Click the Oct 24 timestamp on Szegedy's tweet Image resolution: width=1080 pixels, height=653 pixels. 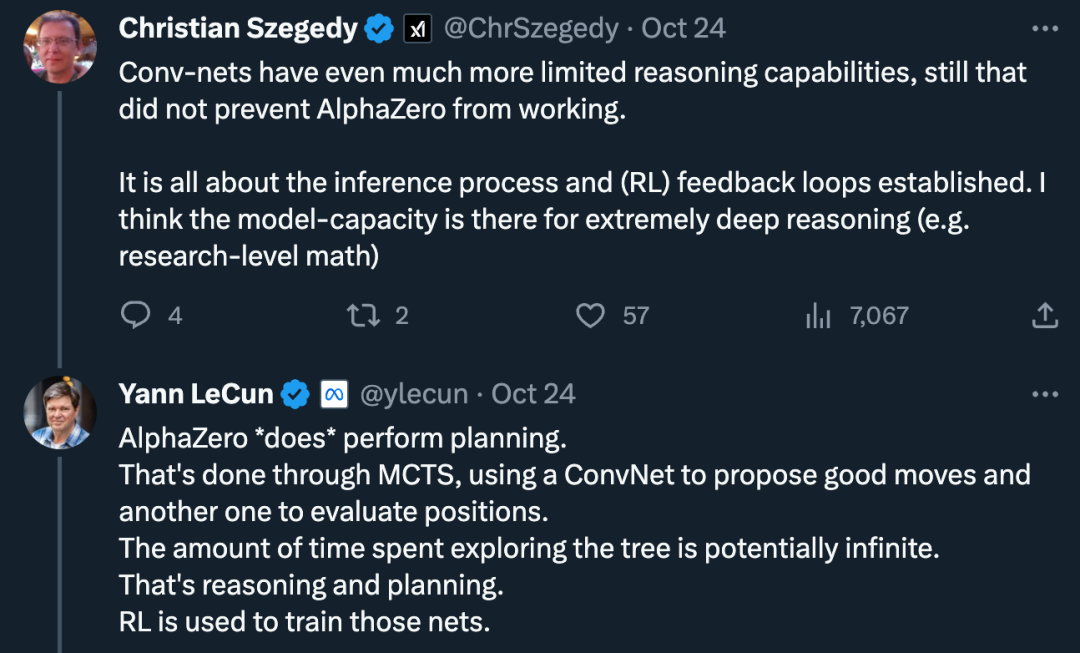[x=683, y=29]
